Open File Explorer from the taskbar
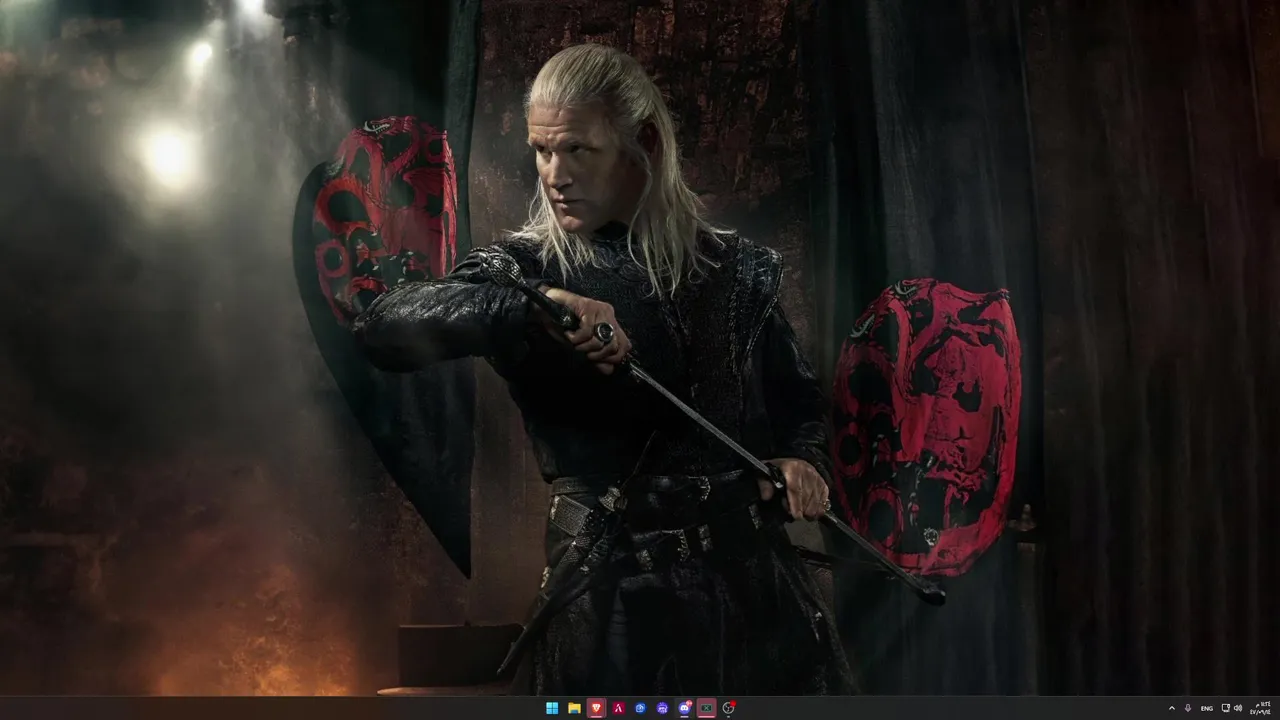 pos(574,708)
